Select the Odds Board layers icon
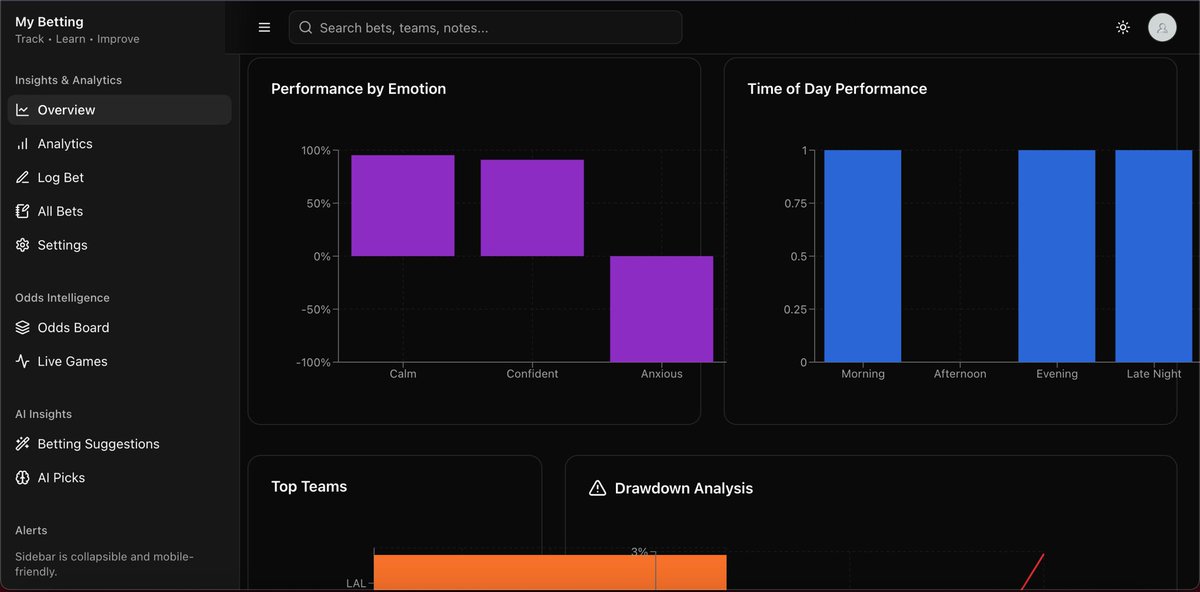Image resolution: width=1200 pixels, height=592 pixels. click(23, 327)
